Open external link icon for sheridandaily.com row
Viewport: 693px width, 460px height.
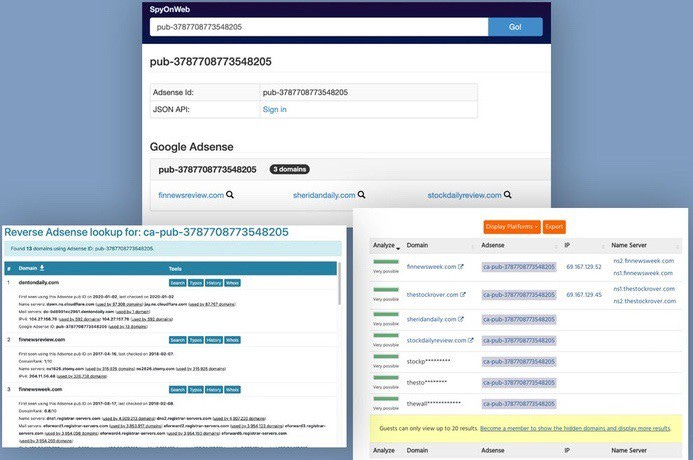coord(461,319)
